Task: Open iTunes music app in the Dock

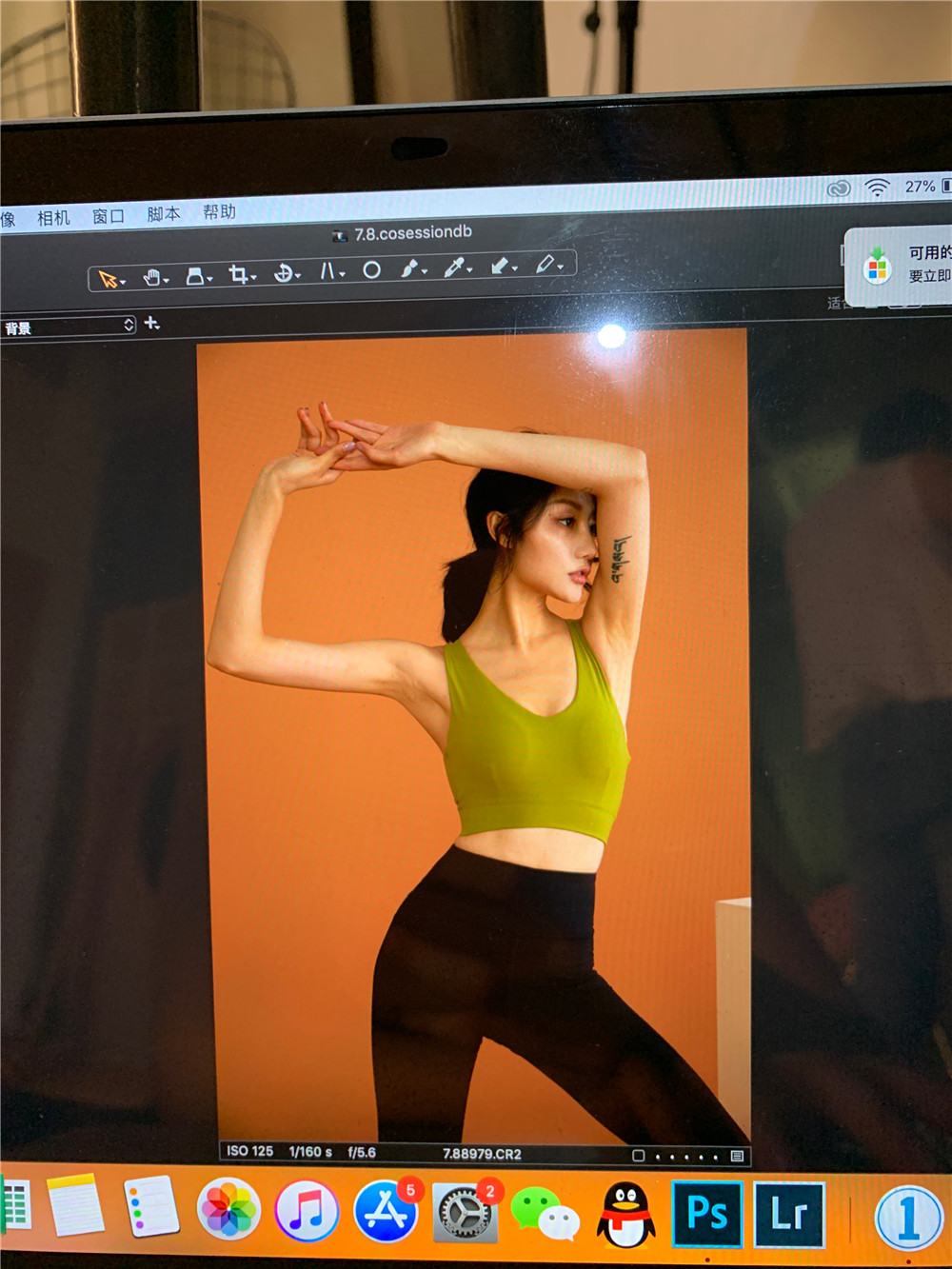Action: pos(307,1211)
